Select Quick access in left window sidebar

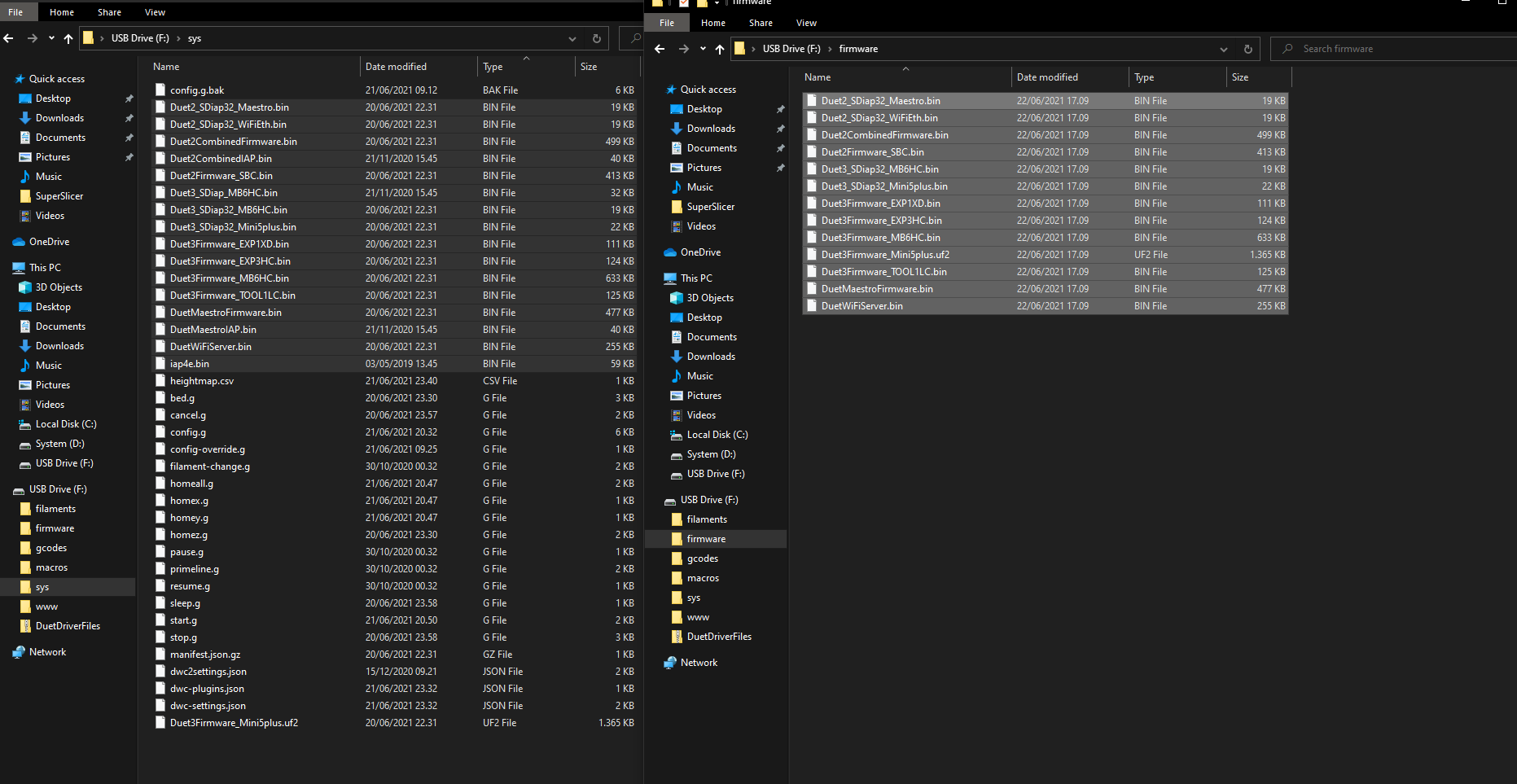pos(57,79)
